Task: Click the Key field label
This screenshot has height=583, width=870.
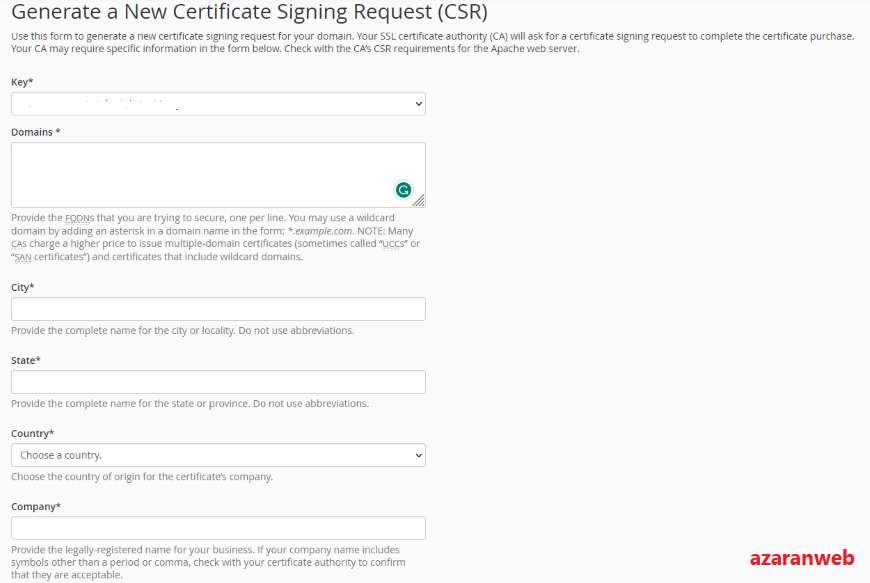Action: pos(22,82)
